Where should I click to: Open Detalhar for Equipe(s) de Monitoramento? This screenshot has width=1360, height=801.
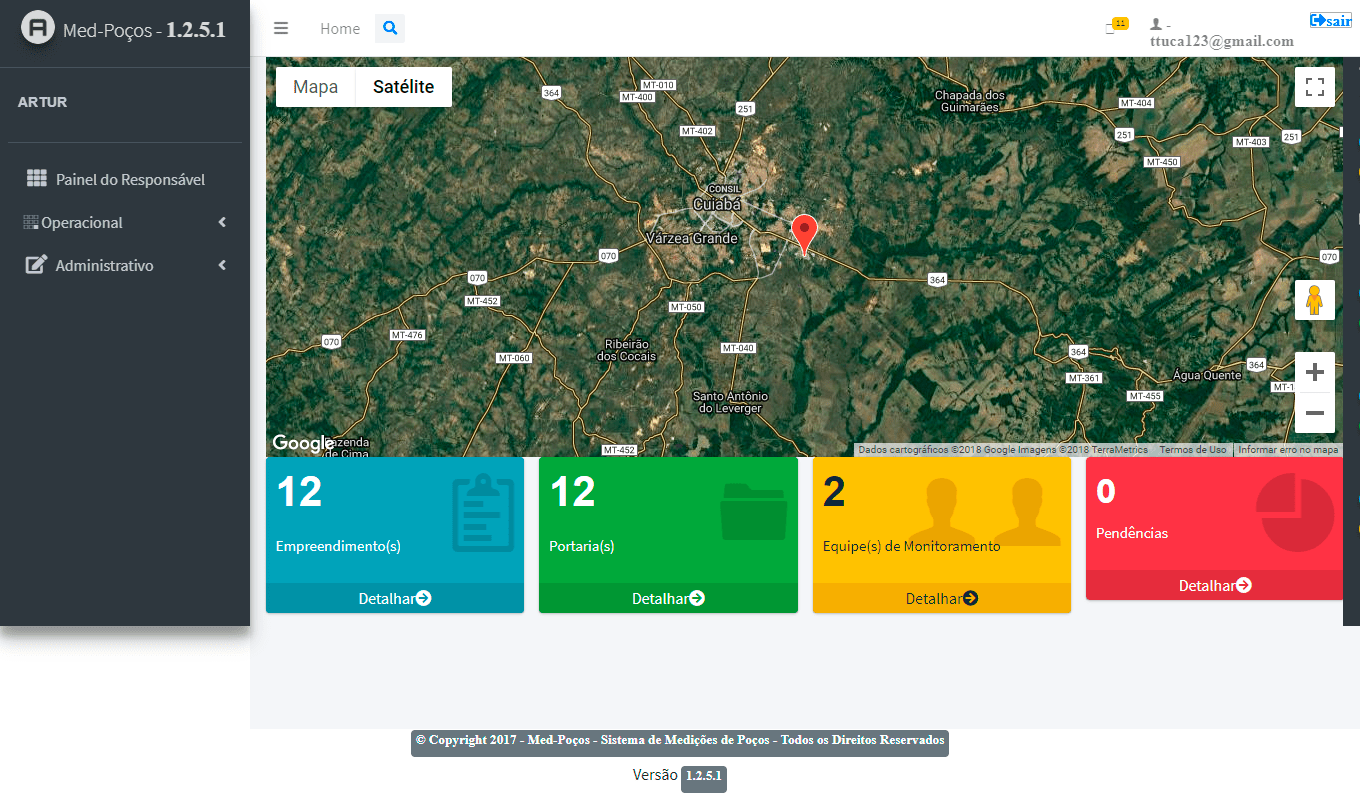pyautogui.click(x=941, y=598)
